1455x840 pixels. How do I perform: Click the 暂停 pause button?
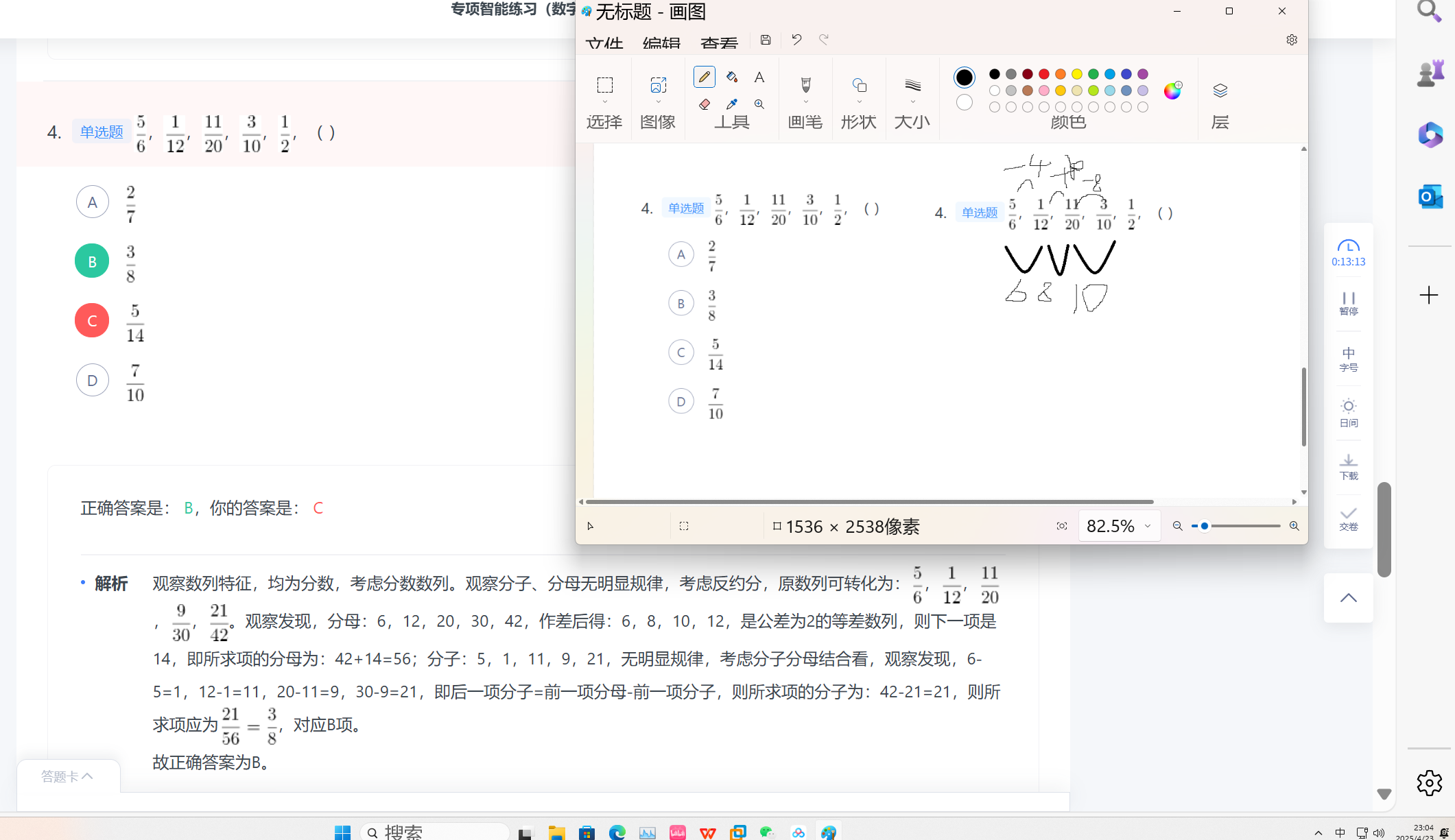[x=1348, y=302]
